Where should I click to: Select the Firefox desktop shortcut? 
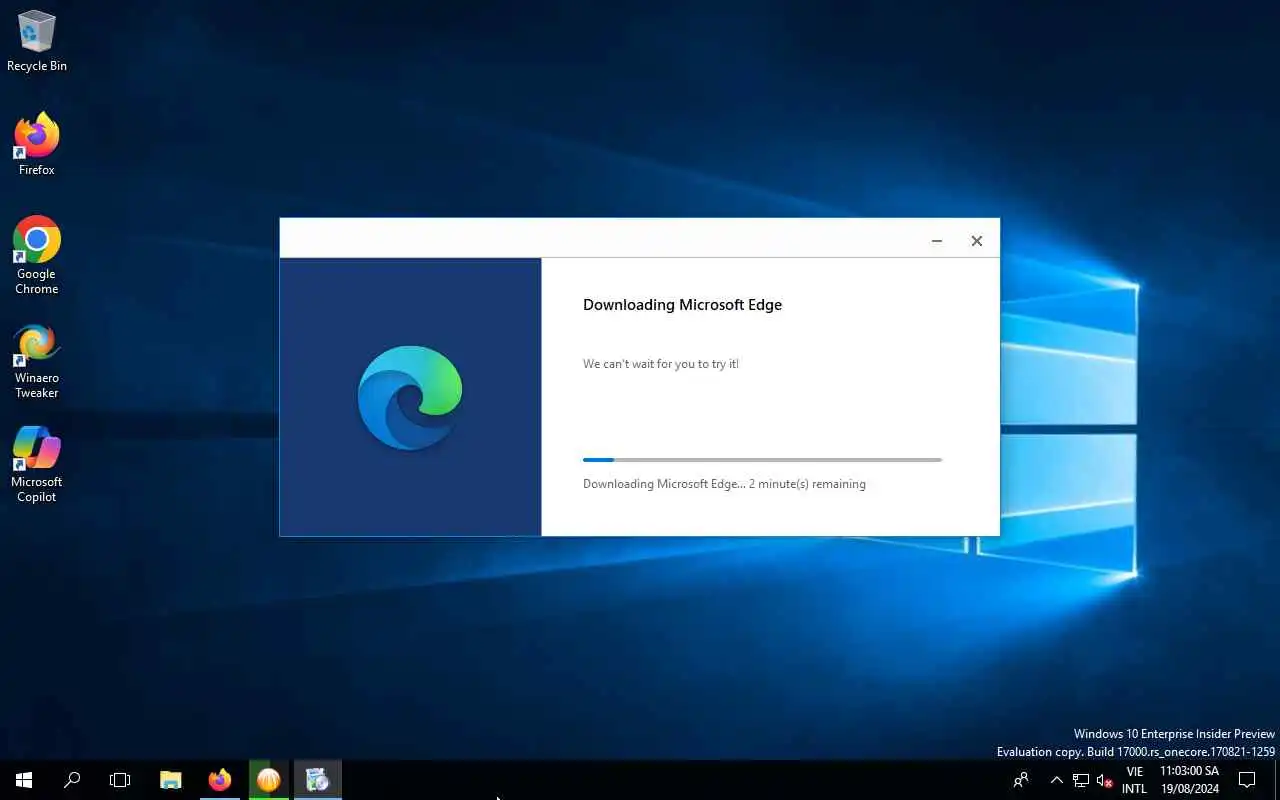[37, 144]
